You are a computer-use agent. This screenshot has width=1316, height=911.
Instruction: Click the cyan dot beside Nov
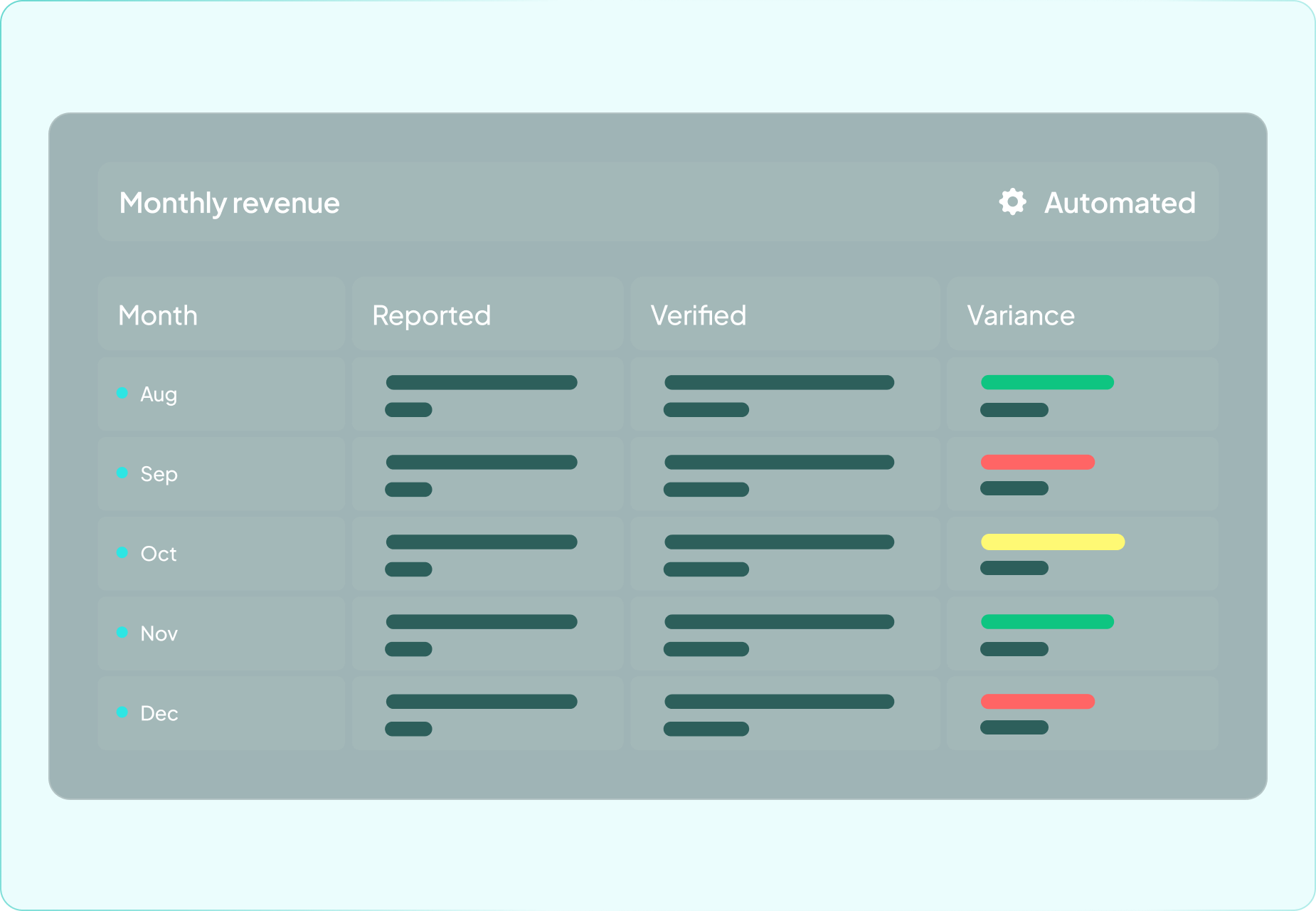click(x=122, y=632)
